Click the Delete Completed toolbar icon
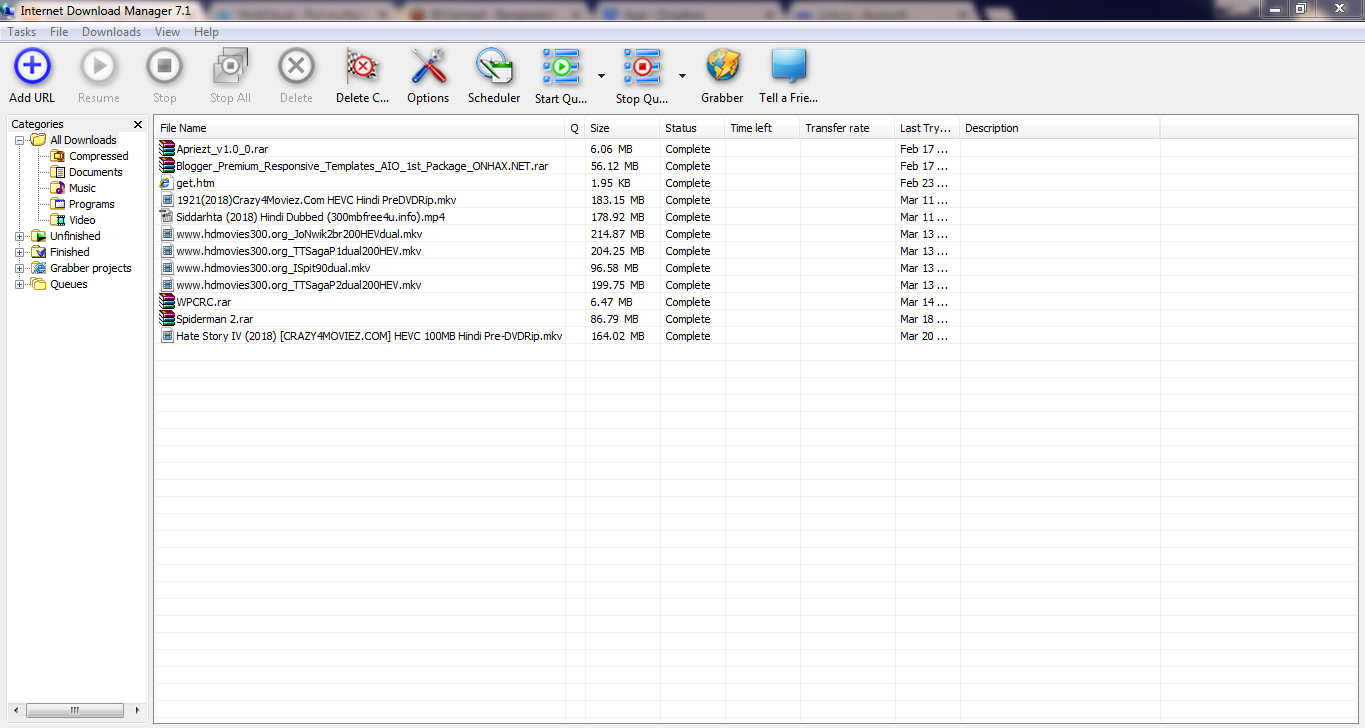1365x728 pixels. pos(362,68)
